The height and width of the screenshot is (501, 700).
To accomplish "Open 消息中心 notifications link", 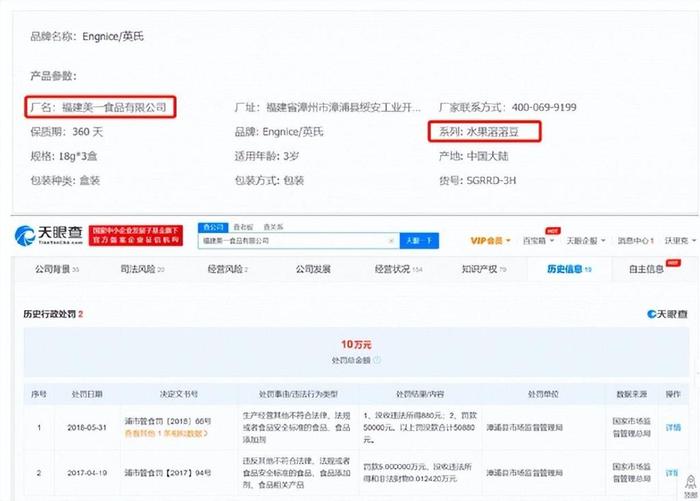I will click(636, 241).
